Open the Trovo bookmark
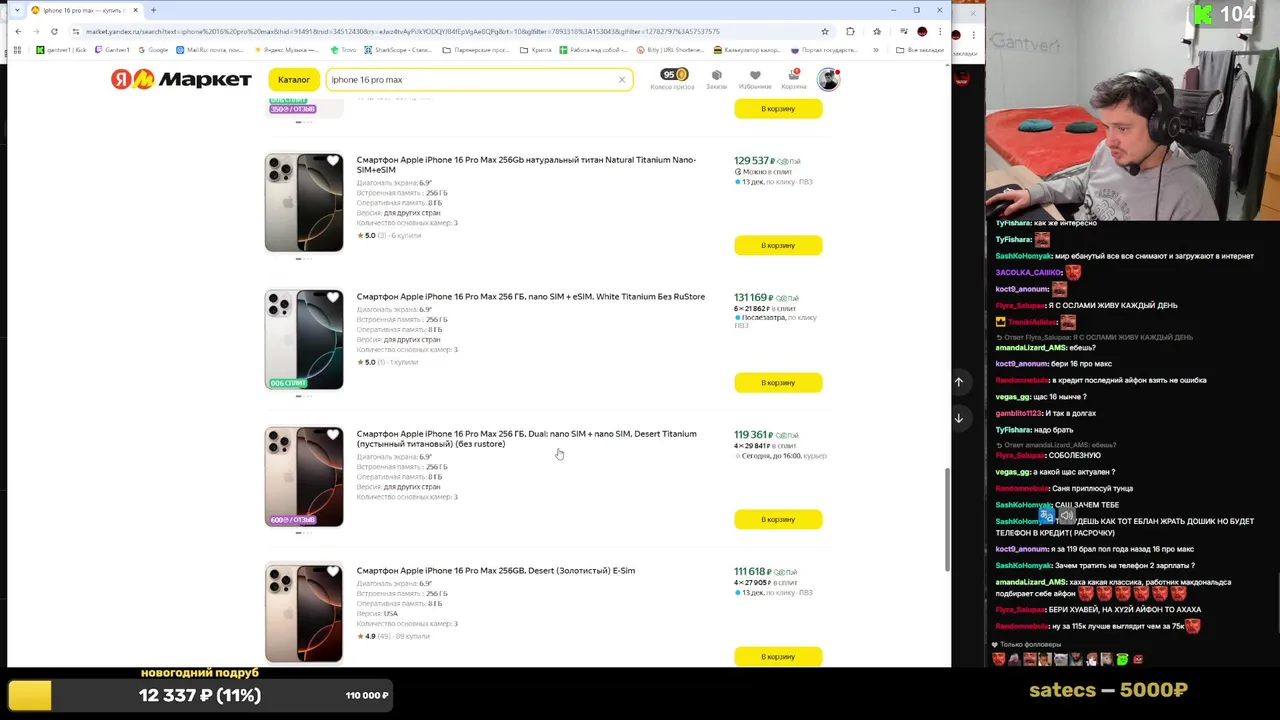This screenshot has height=720, width=1280. (342, 50)
